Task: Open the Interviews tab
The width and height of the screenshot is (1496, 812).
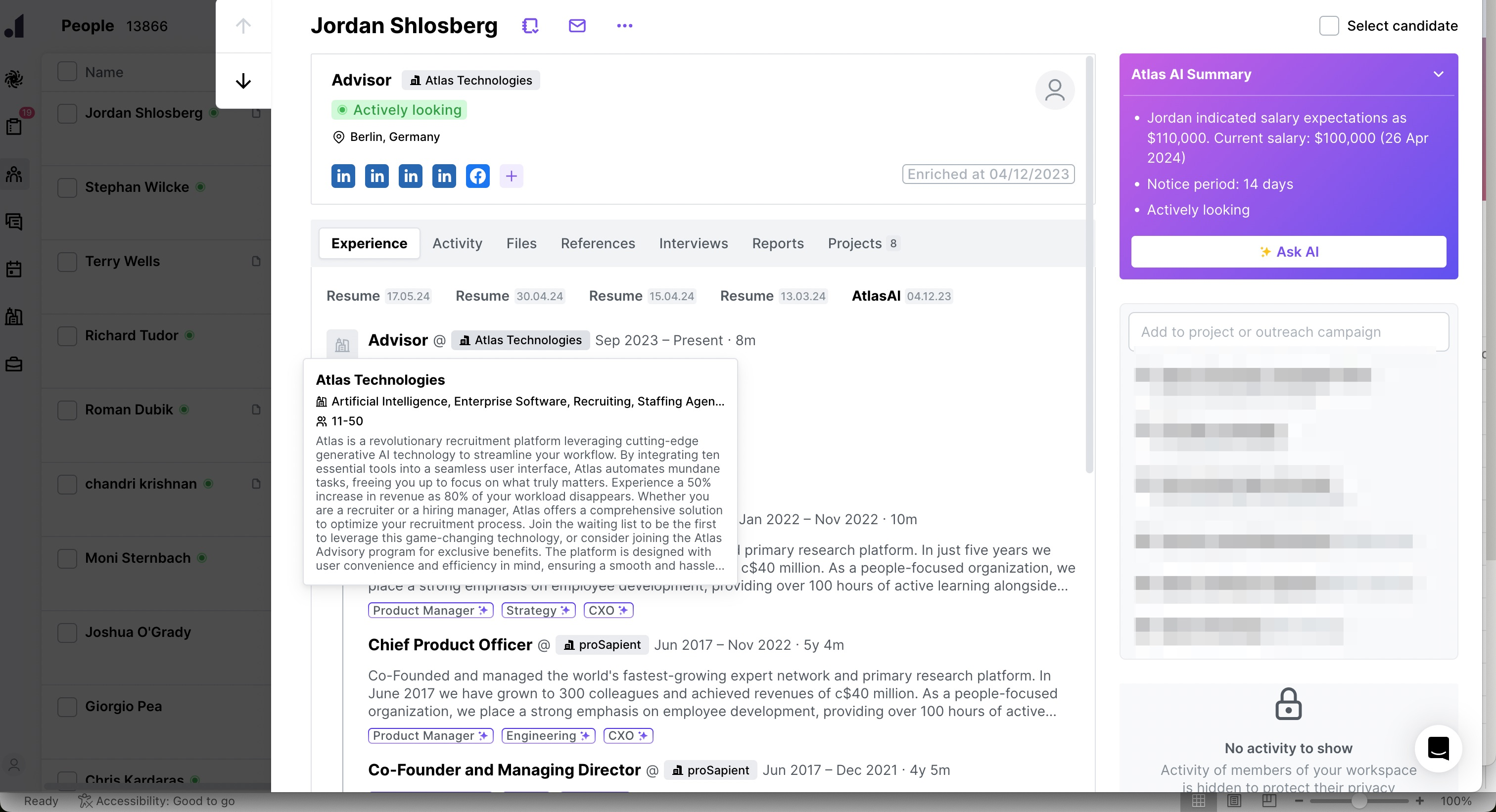Action: click(x=694, y=243)
